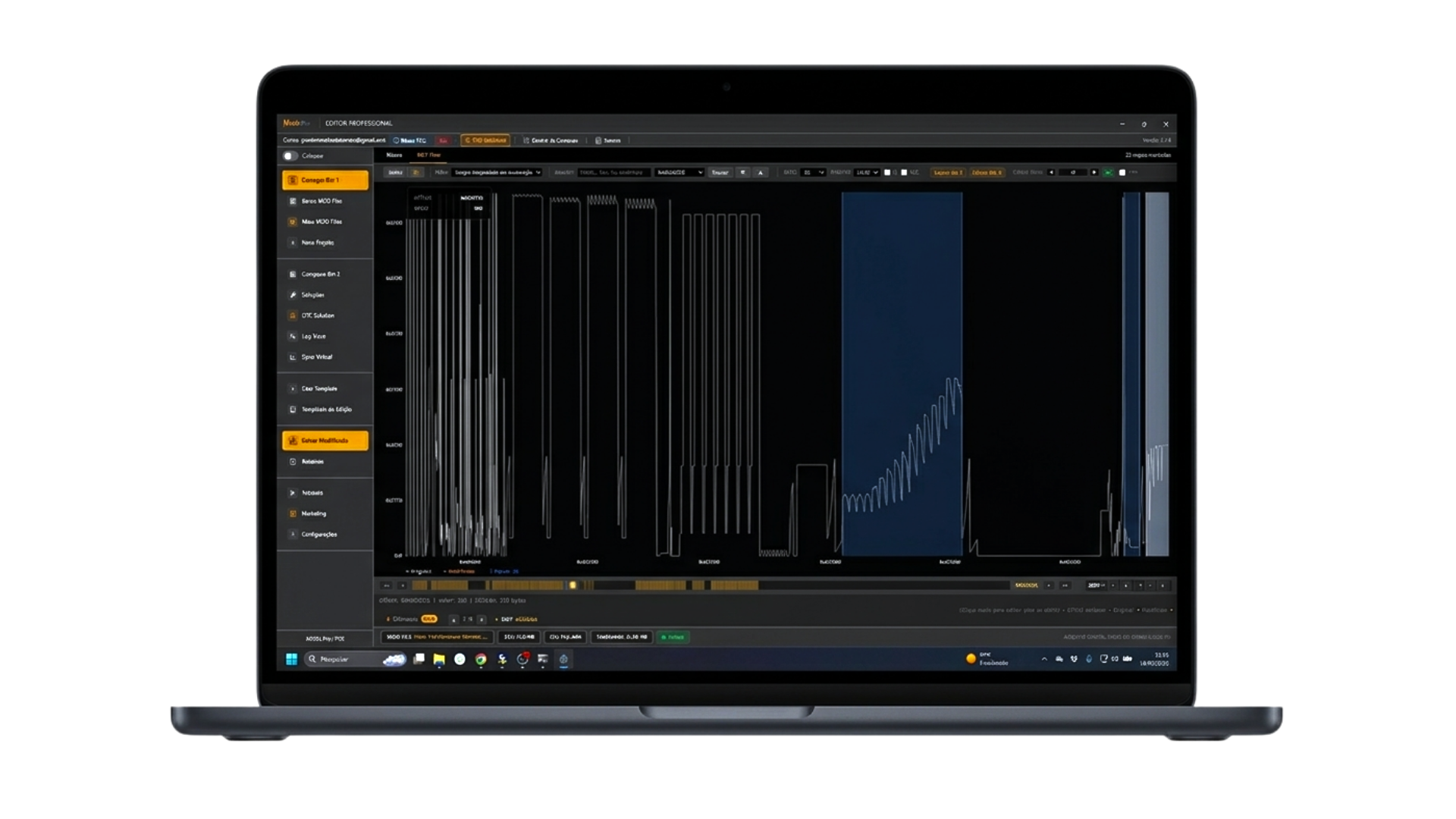This screenshot has width=1456, height=819.
Task: Open the Templates de Edição panel
Action: (x=325, y=409)
